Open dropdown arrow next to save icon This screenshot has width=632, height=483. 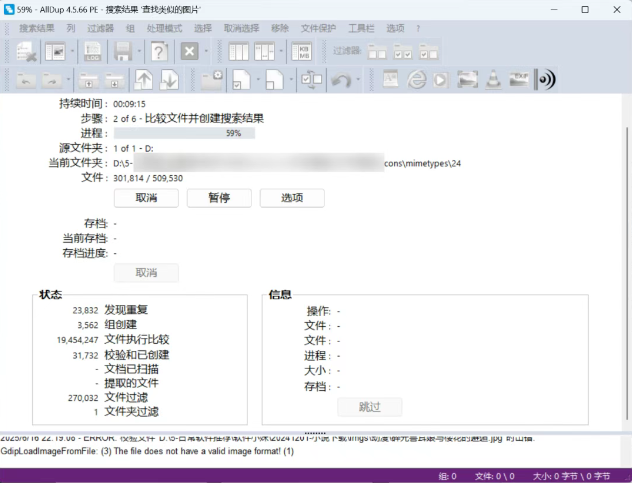click(139, 51)
